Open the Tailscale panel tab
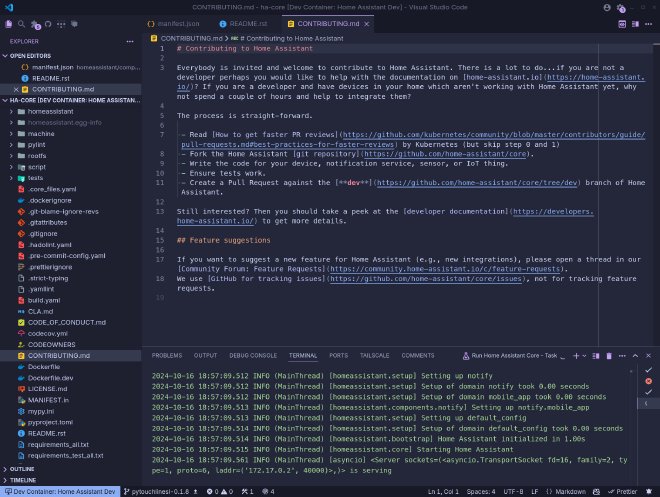Image resolution: width=660 pixels, height=497 pixels. pyautogui.click(x=374, y=356)
